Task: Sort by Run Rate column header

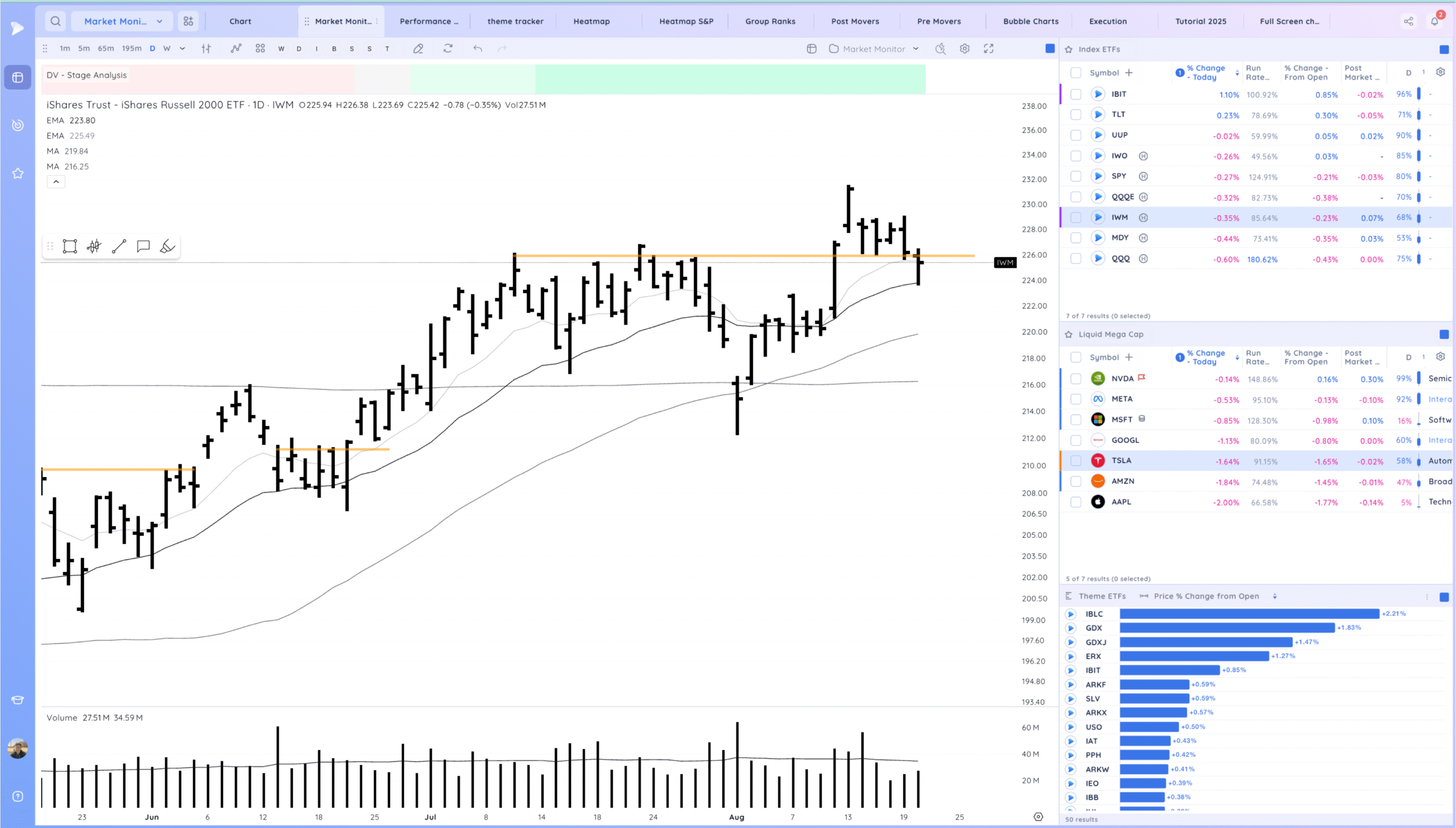Action: [x=1257, y=73]
